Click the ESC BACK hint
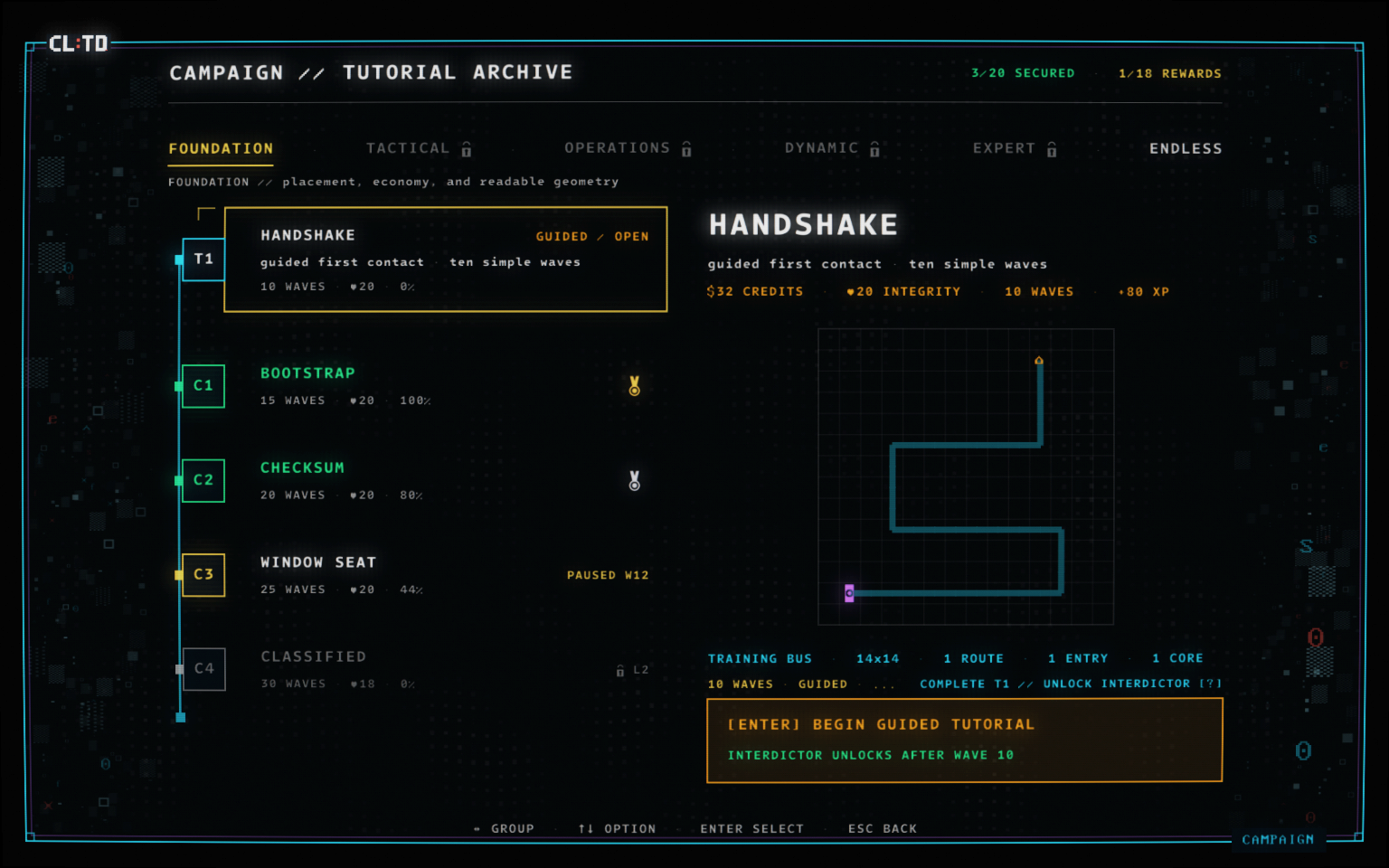The image size is (1389, 868). coord(883,828)
